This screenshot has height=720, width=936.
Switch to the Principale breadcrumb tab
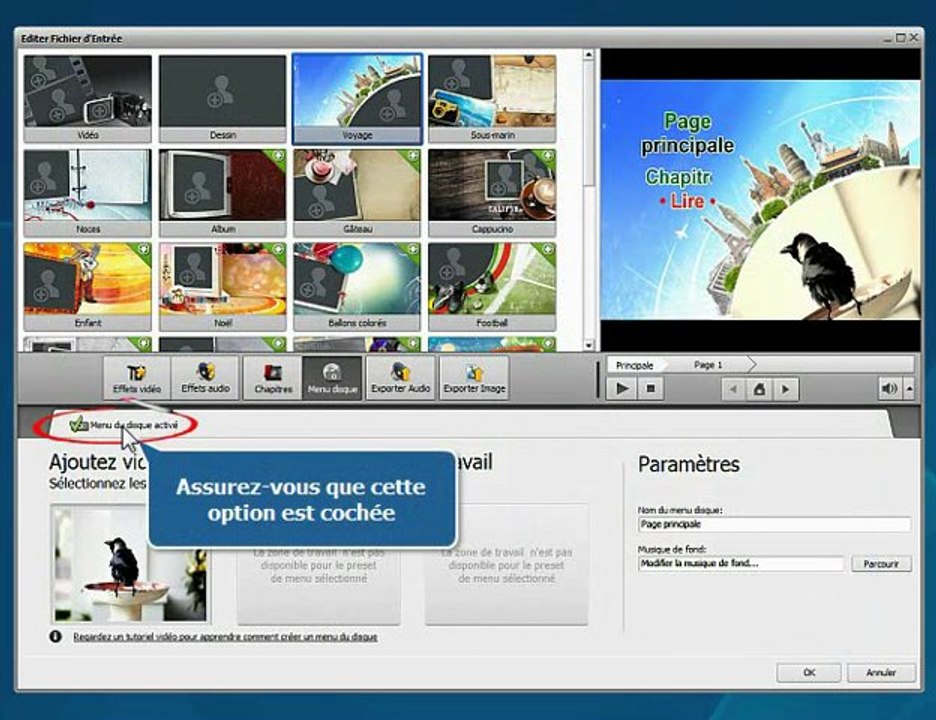pos(634,365)
